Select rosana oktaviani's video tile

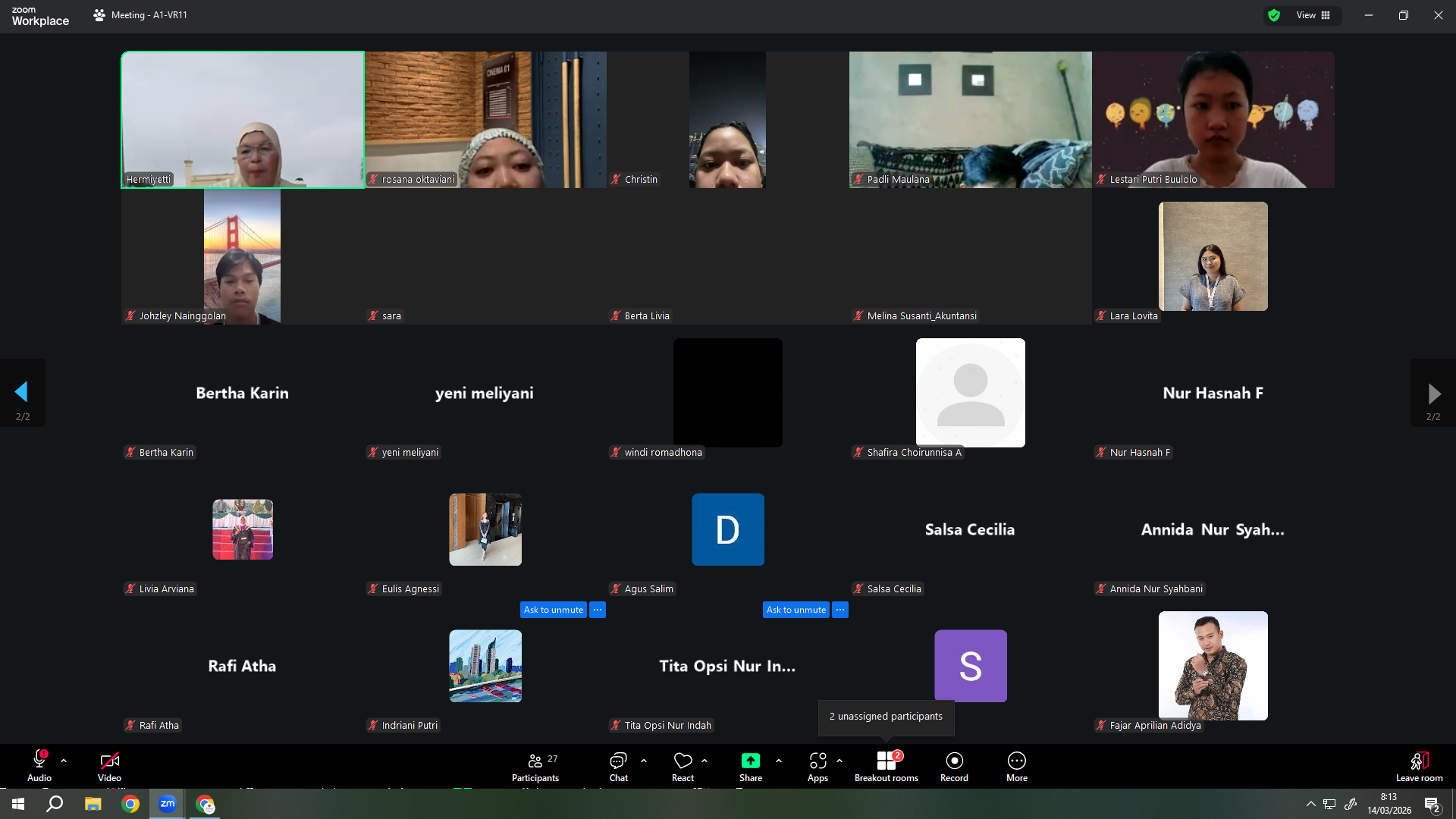click(485, 120)
